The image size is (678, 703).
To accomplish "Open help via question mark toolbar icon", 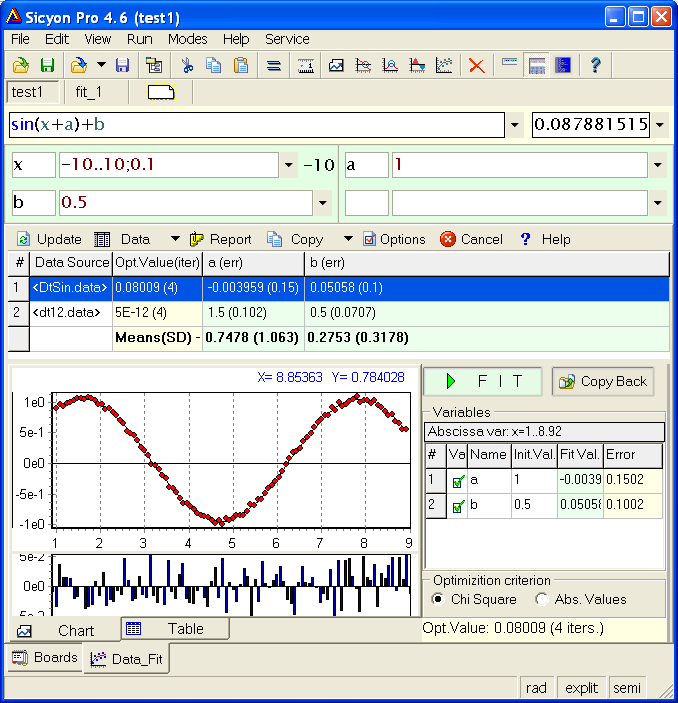I will click(x=595, y=65).
